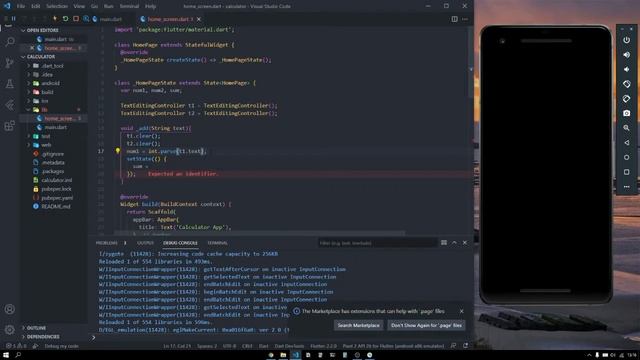Open the Extensions view in activity bar
640x360 pixels.
click(x=10, y=126)
